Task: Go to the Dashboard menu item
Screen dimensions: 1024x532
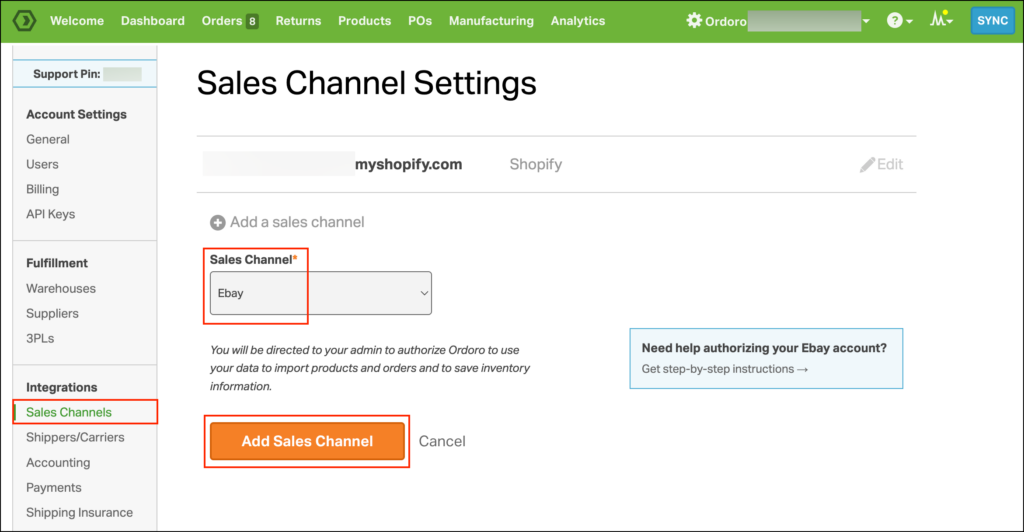Action: pyautogui.click(x=153, y=21)
